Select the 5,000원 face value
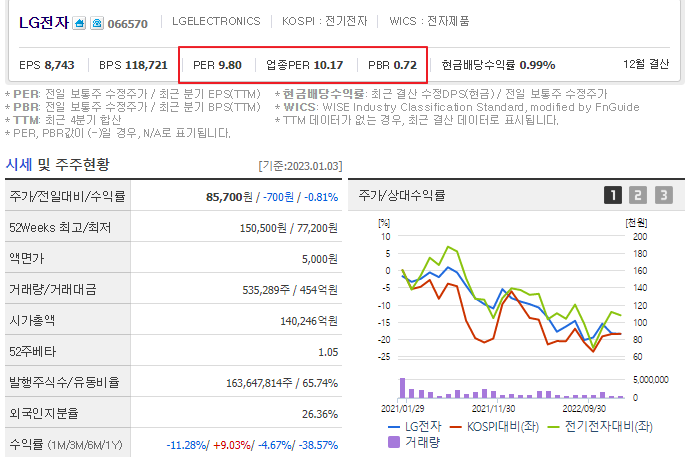Screen dimensions: 689x457 pos(319,259)
